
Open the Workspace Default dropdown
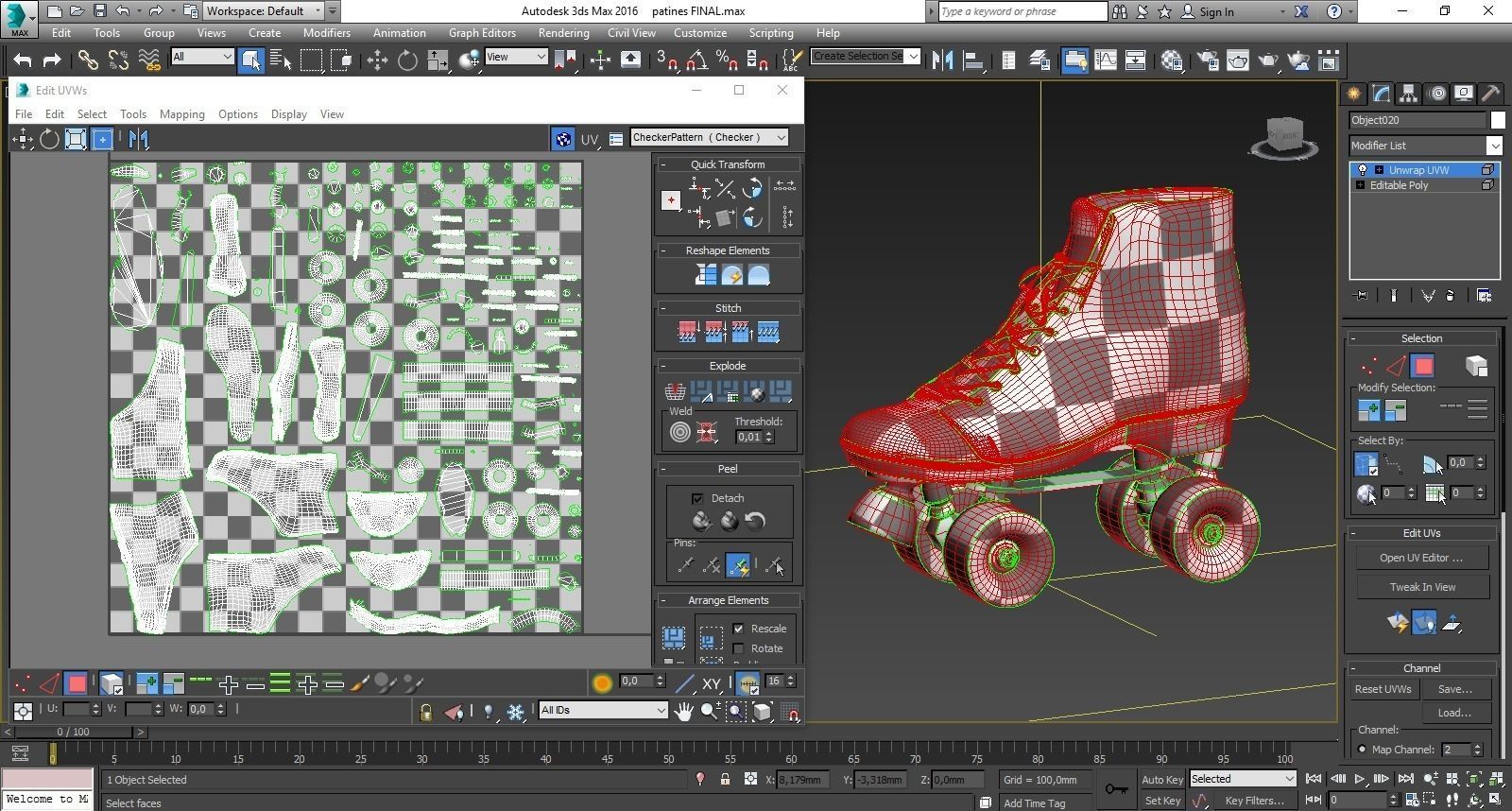pyautogui.click(x=264, y=11)
